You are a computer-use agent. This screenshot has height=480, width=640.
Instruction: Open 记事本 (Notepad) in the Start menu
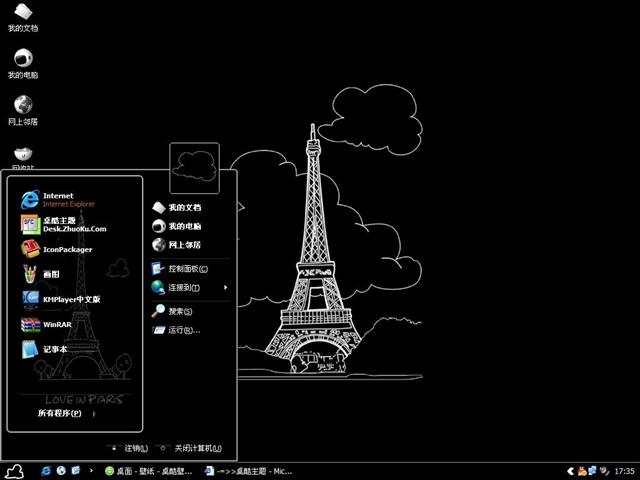coord(44,349)
